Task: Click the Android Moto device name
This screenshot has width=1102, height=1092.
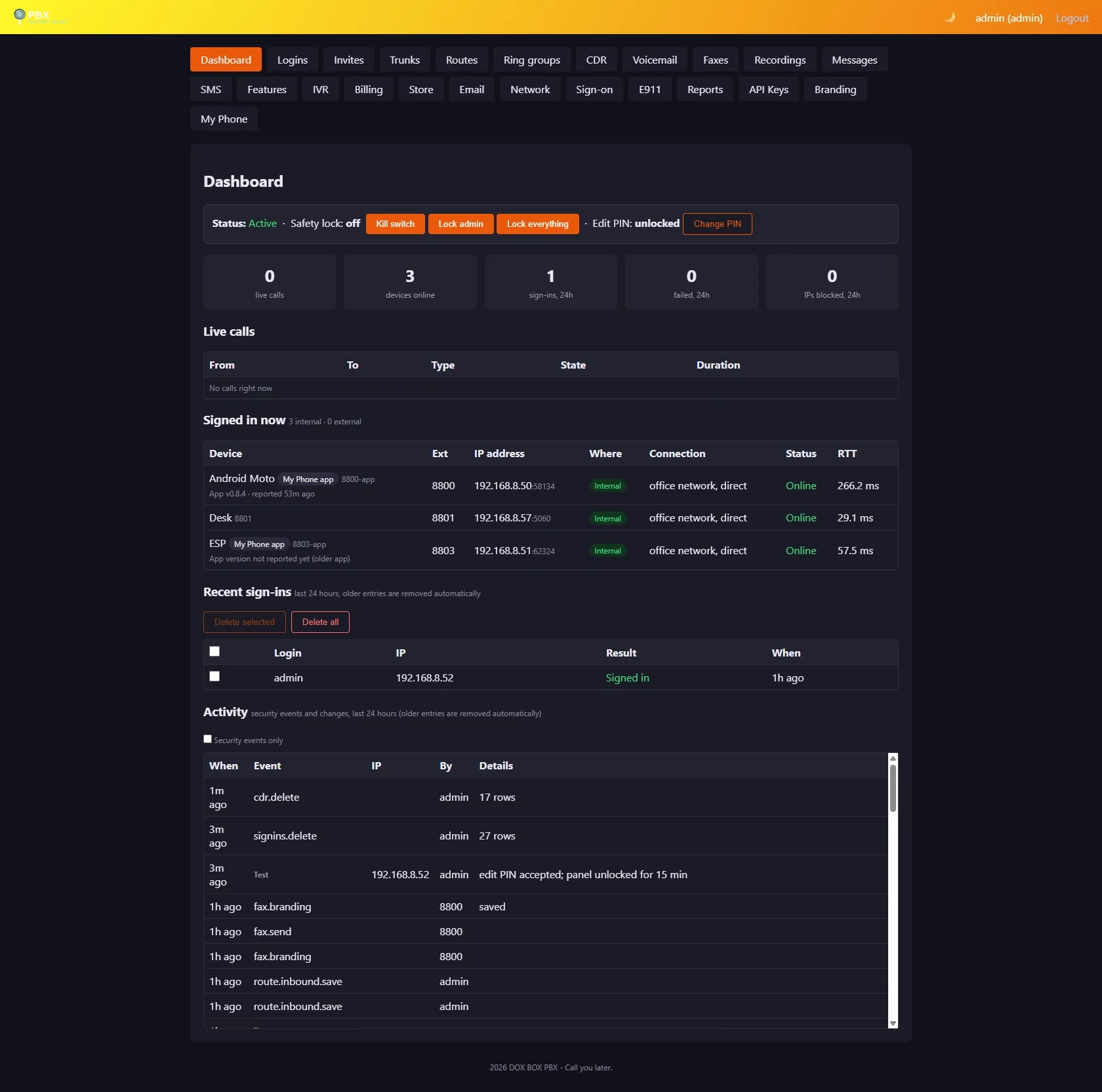Action: [242, 478]
